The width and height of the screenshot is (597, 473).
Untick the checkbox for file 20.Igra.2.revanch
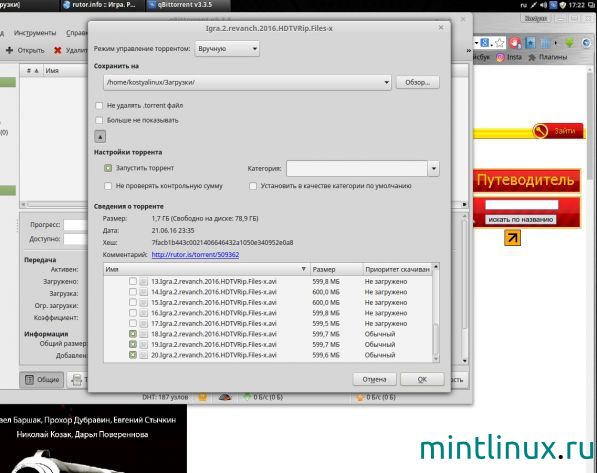(x=132, y=355)
